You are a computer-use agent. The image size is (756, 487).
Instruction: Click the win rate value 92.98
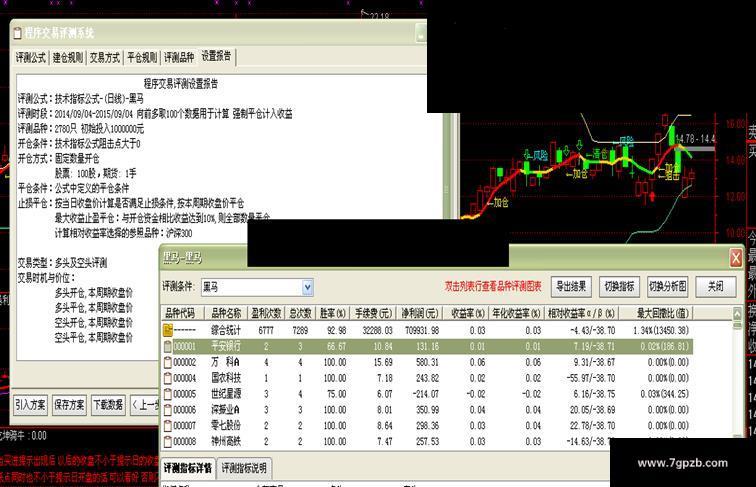coord(336,330)
